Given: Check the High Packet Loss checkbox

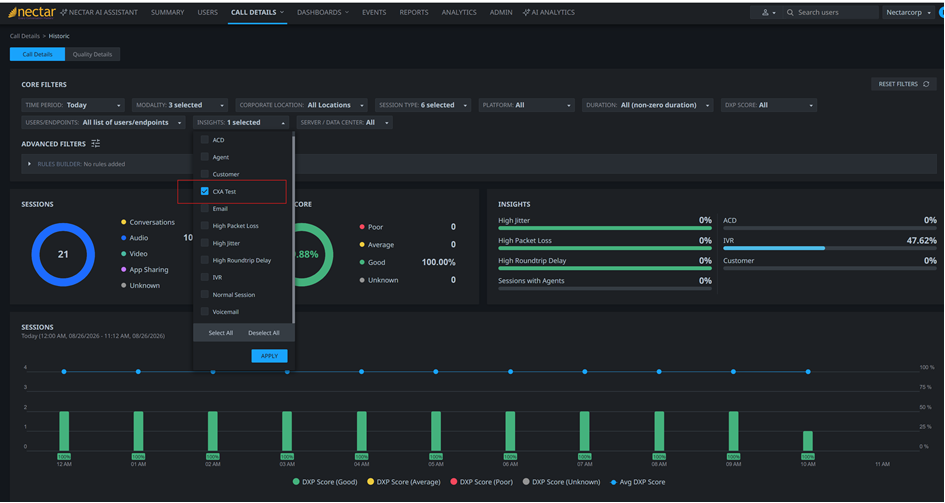Looking at the screenshot, I should pos(205,226).
